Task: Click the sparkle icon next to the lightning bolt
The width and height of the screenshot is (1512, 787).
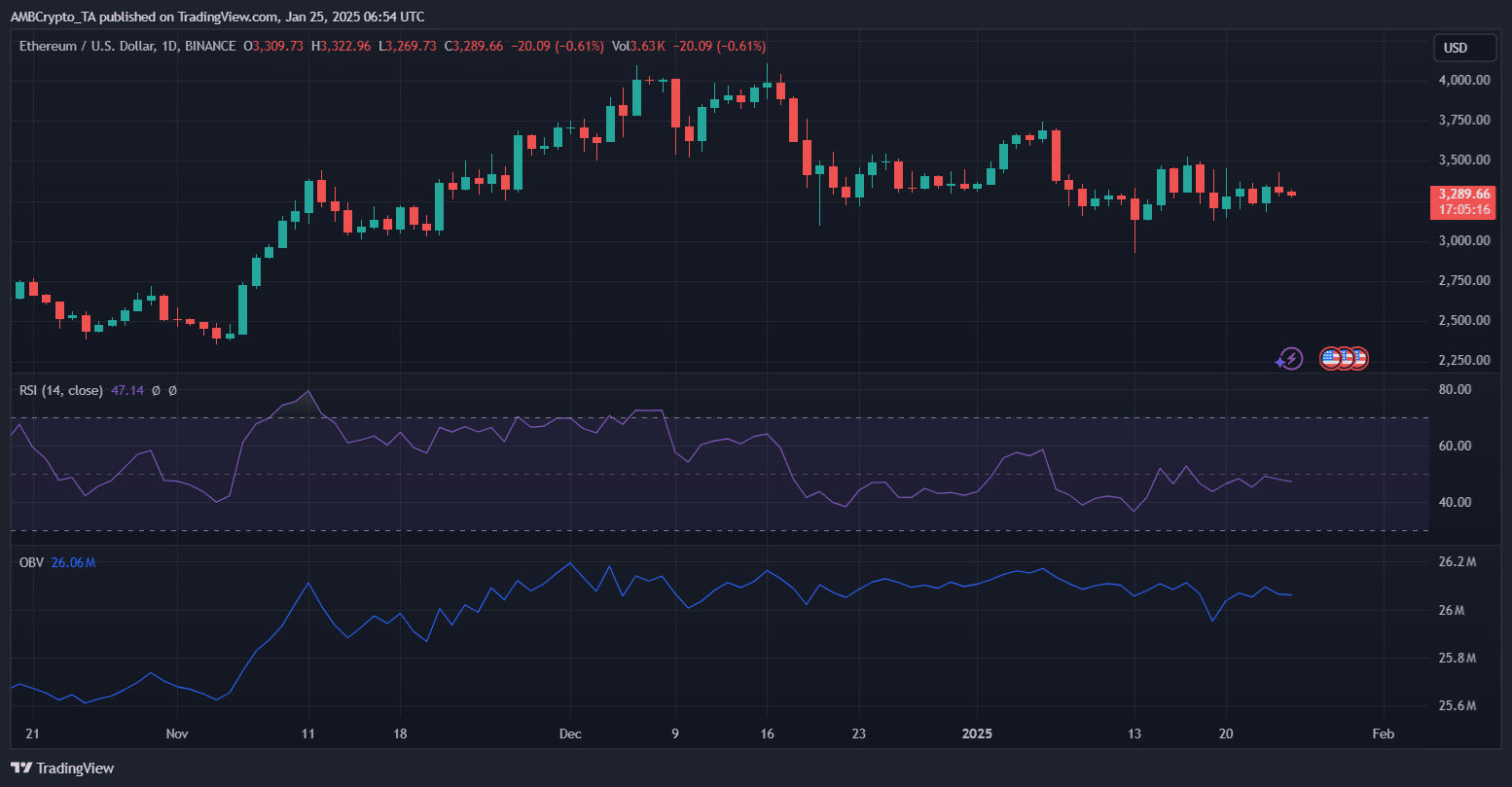Action: tap(1280, 362)
